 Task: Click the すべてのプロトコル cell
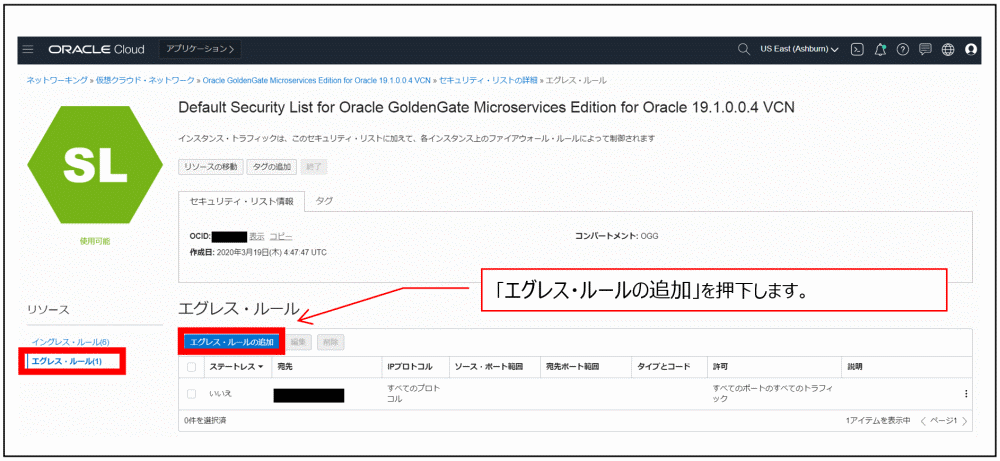click(x=414, y=394)
